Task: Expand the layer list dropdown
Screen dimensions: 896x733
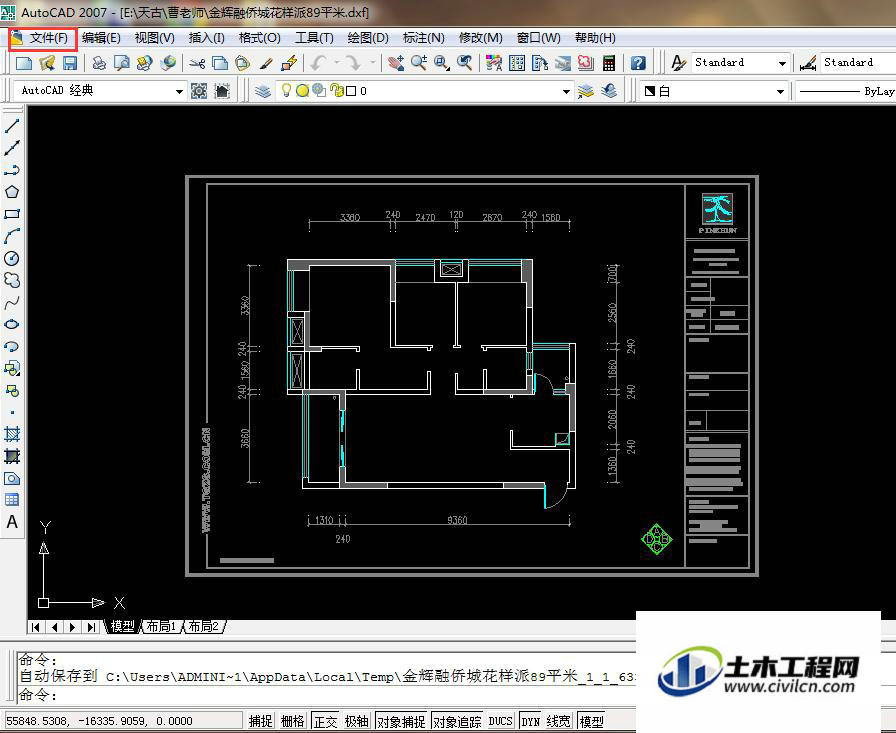Action: click(x=566, y=91)
